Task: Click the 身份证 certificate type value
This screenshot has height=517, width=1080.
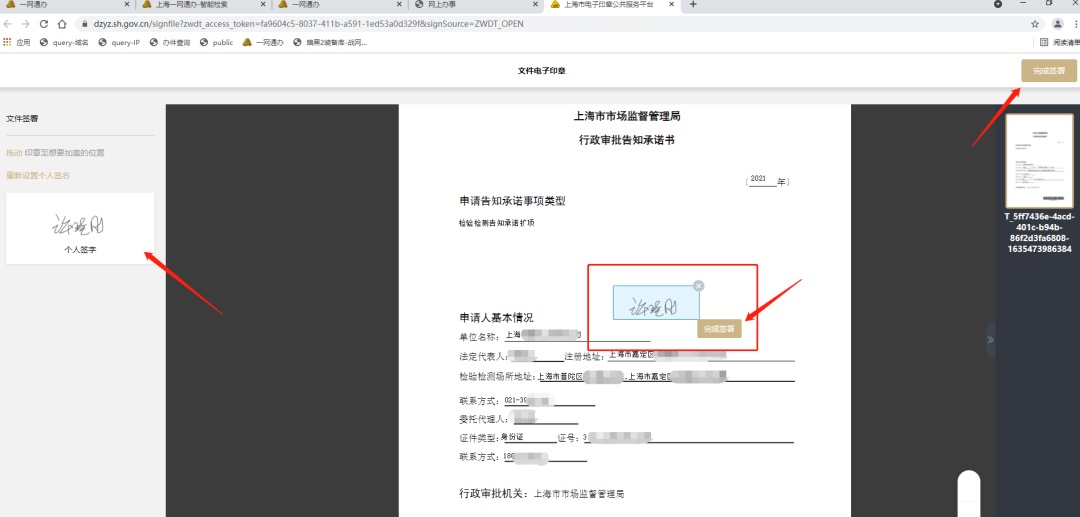Action: [512, 437]
